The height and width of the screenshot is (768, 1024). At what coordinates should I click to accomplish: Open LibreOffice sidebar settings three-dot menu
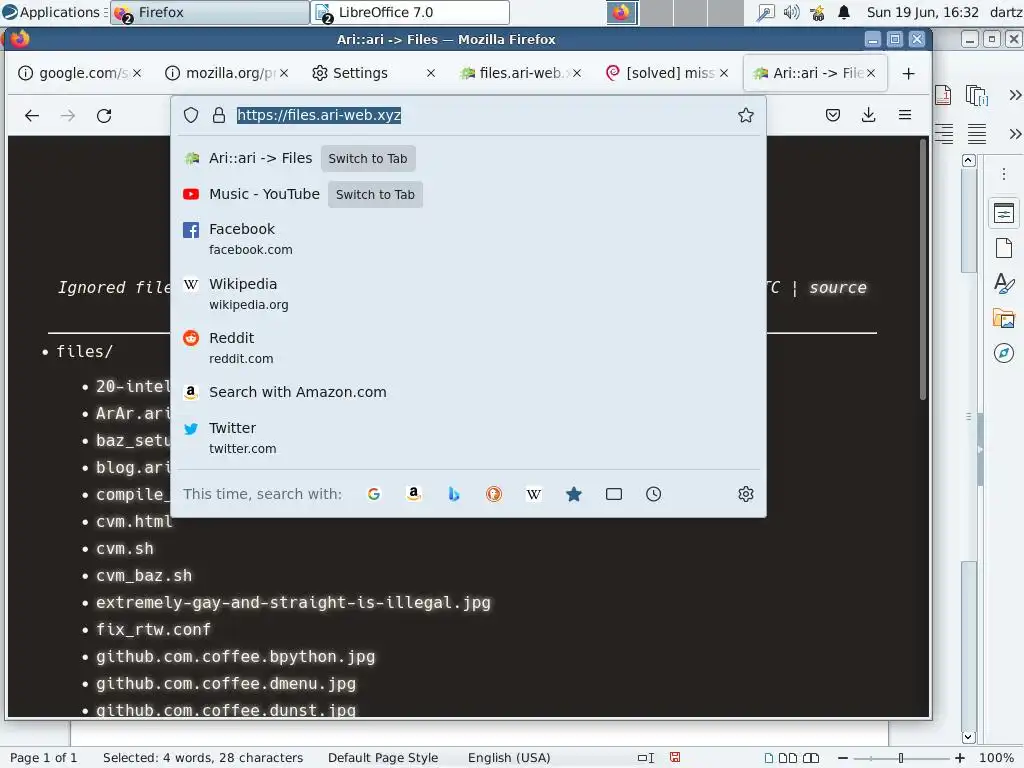1004,174
